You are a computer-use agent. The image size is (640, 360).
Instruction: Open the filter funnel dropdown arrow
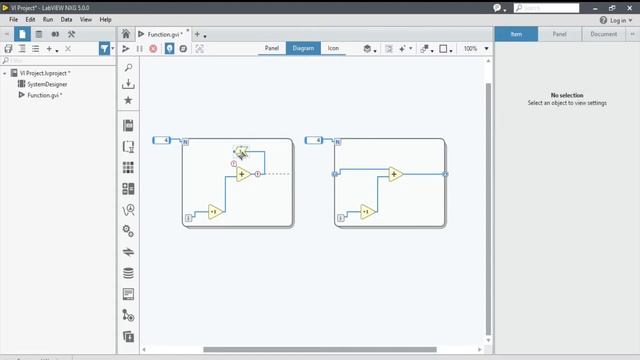coord(113,49)
